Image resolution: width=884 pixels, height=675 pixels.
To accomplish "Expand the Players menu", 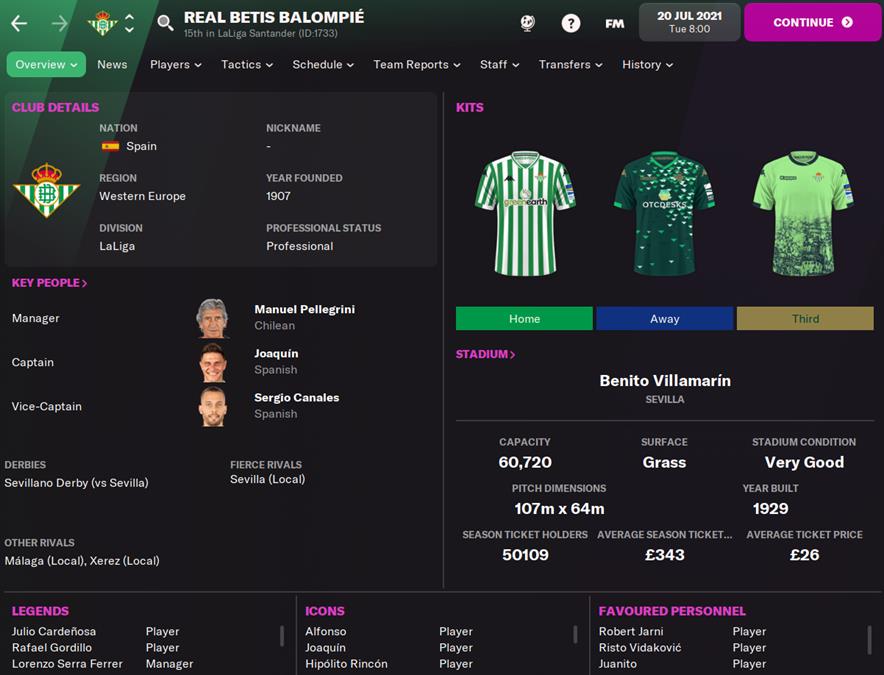I will point(175,64).
